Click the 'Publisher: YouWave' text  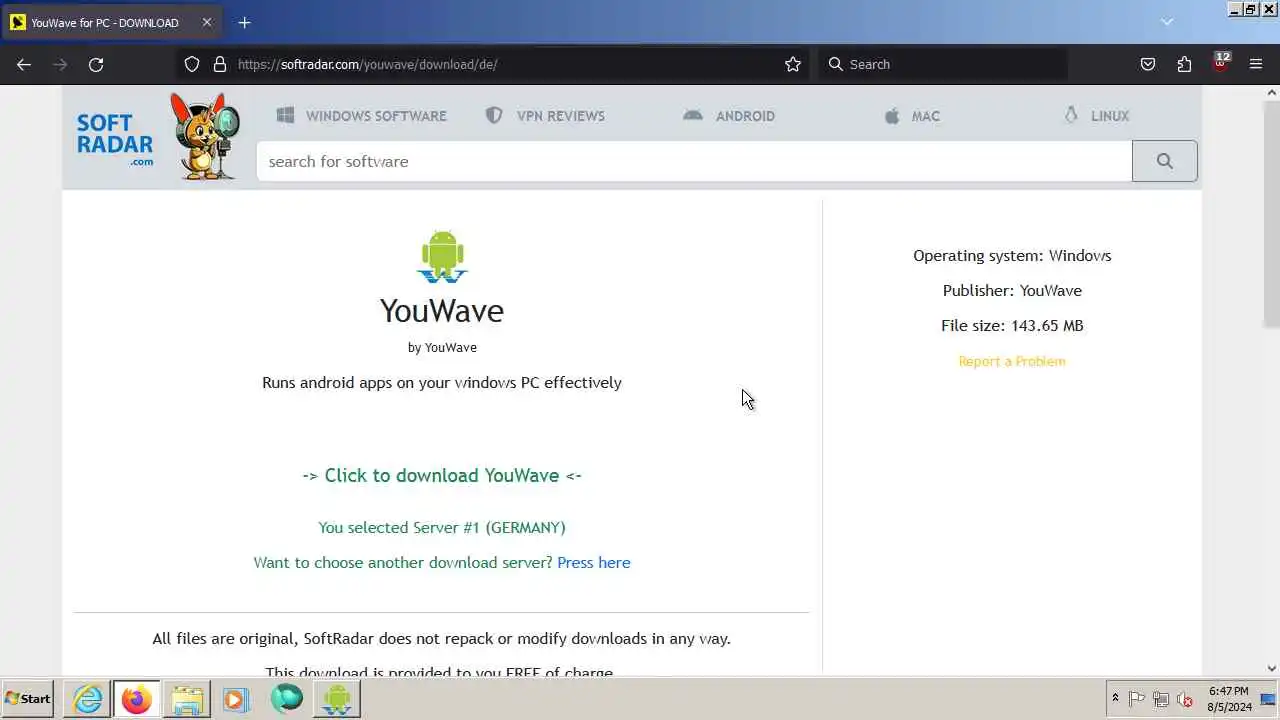[1012, 290]
